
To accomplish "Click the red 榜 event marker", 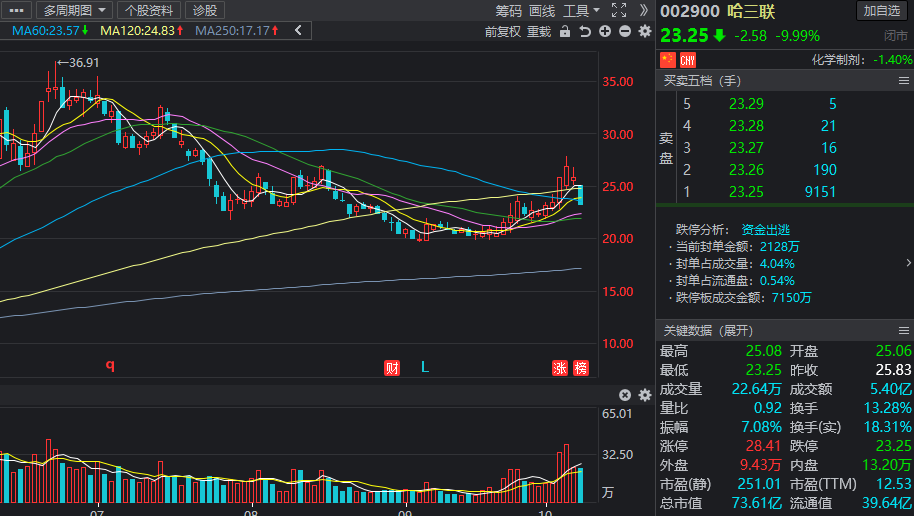I will [581, 368].
